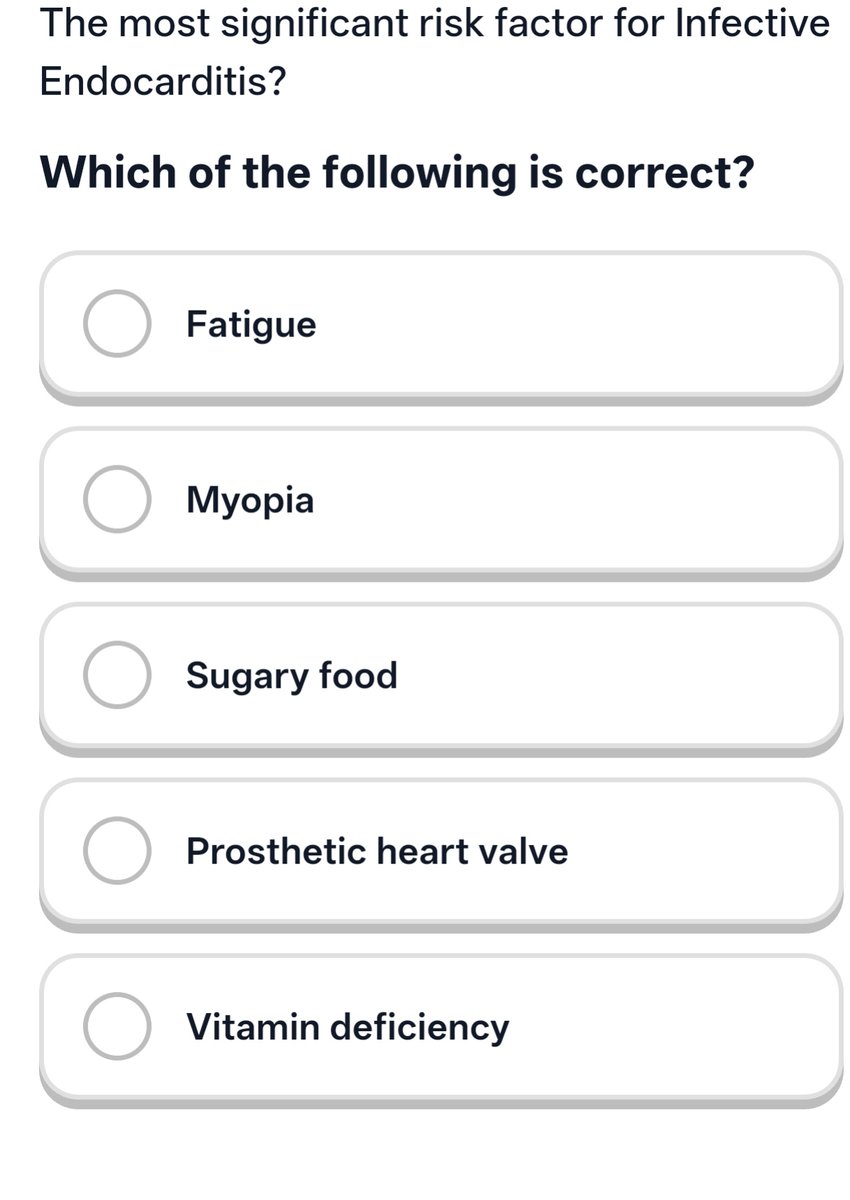Click blank right side of Fatigue card

tap(600, 324)
